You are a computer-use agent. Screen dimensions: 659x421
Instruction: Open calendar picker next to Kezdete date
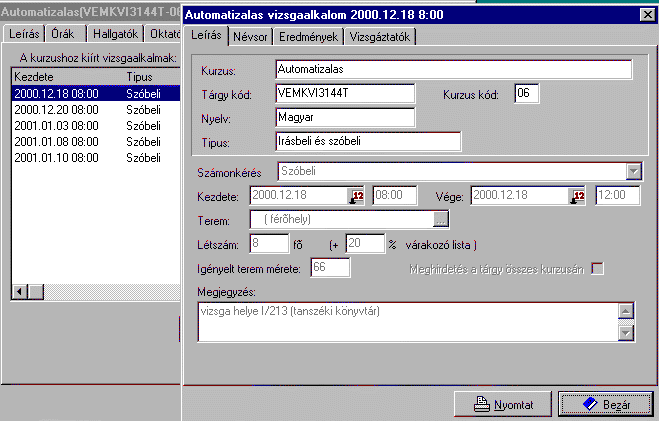click(x=356, y=196)
